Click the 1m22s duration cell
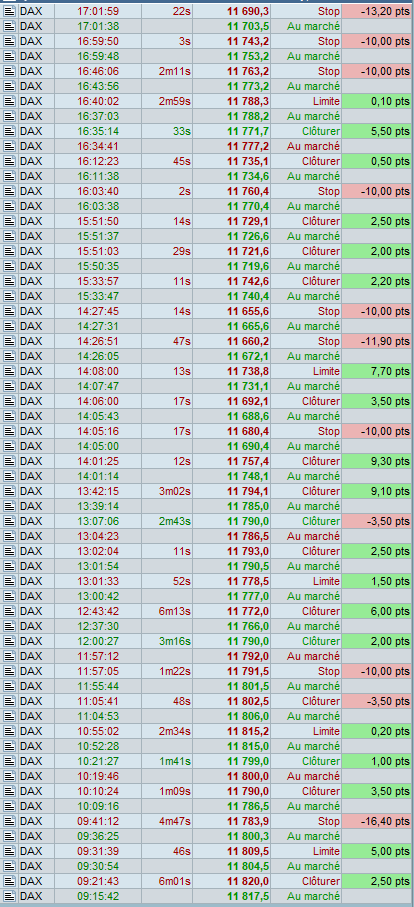The height and width of the screenshot is (907, 414). click(x=168, y=671)
